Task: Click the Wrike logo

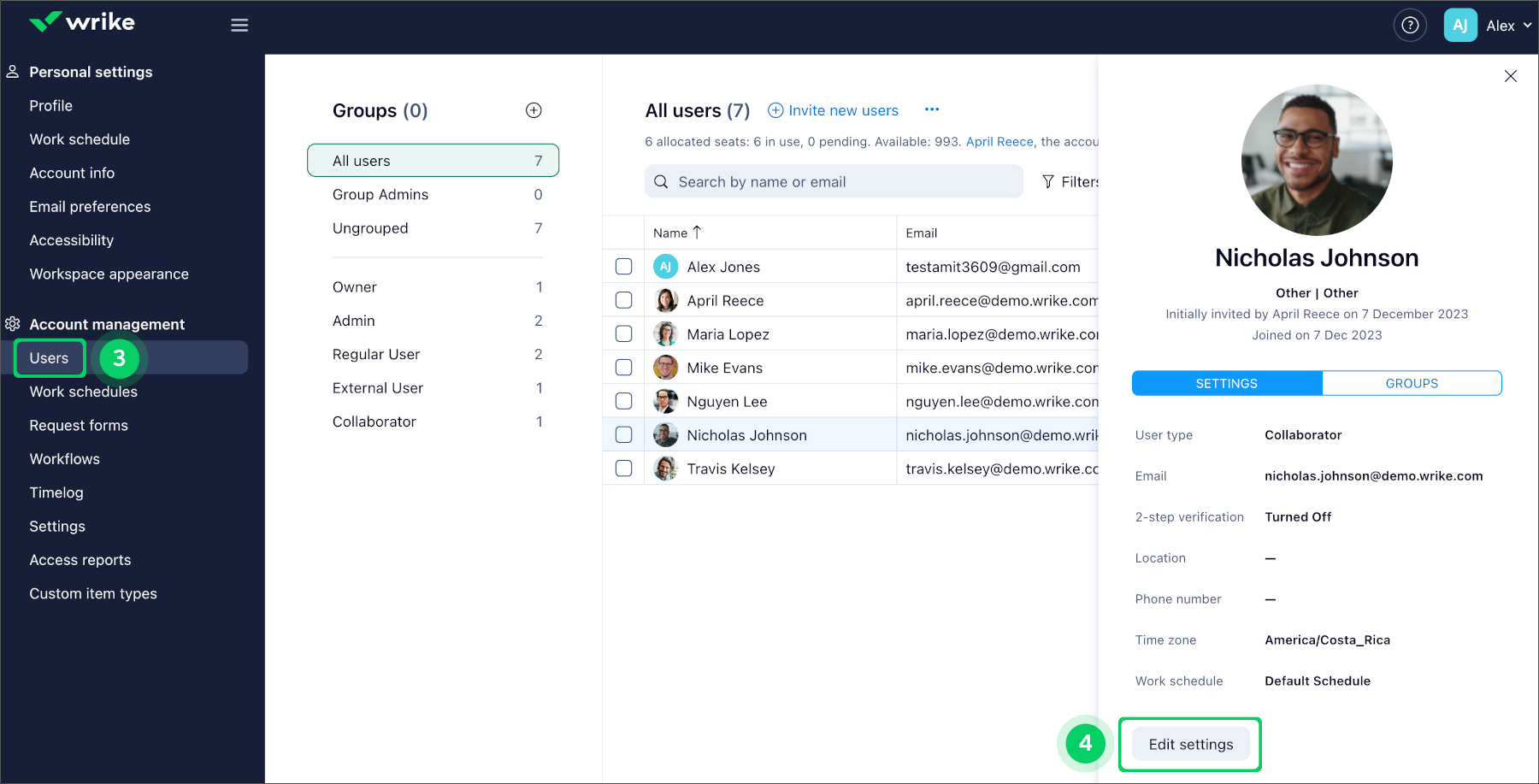Action: click(81, 21)
